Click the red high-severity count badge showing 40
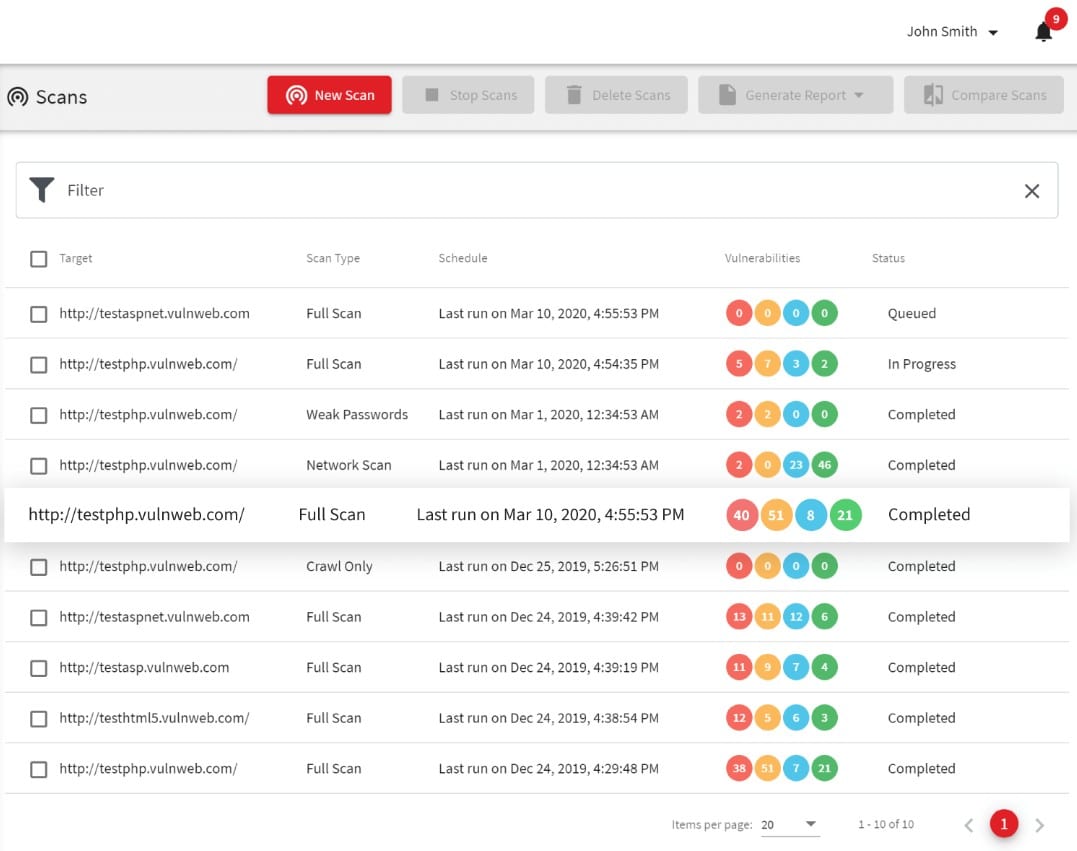This screenshot has width=1077, height=851. pyautogui.click(x=740, y=514)
